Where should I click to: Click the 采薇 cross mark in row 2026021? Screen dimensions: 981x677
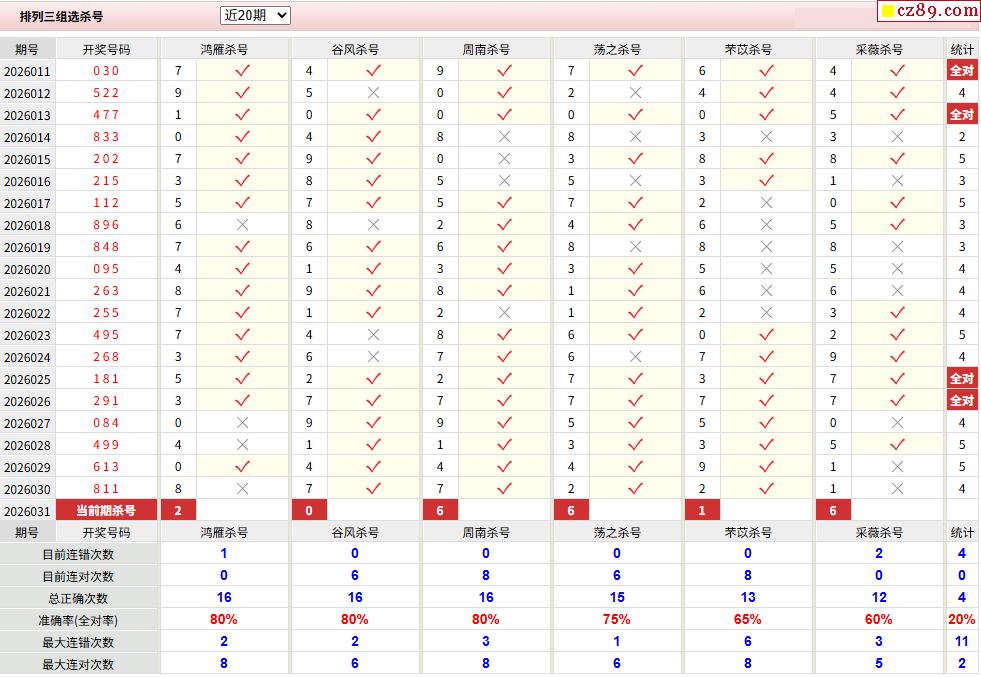click(897, 290)
